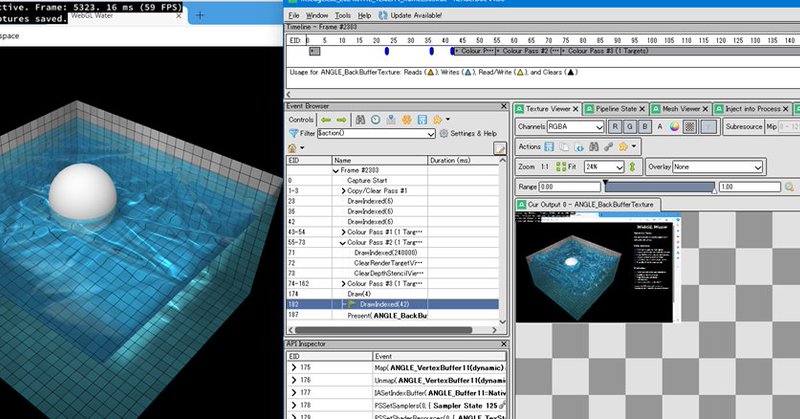Image resolution: width=800 pixels, height=419 pixels.
Task: Toggle 1:1 zoom in Texture Viewer
Action: (x=544, y=167)
